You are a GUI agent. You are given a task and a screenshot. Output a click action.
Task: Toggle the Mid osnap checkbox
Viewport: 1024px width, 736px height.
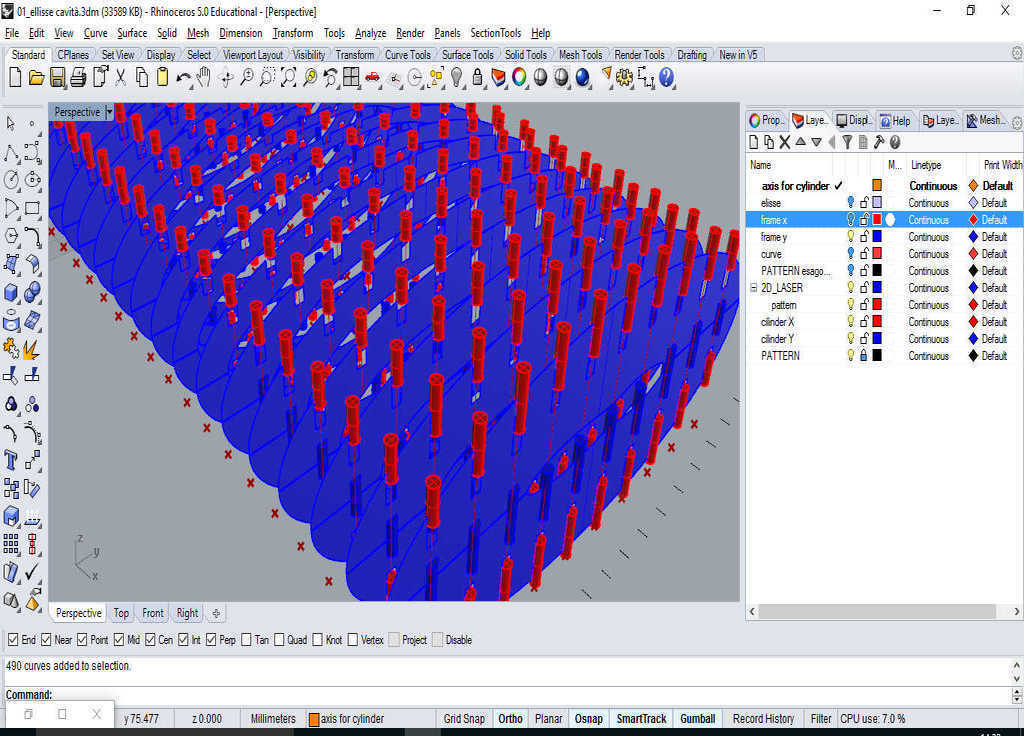click(119, 640)
